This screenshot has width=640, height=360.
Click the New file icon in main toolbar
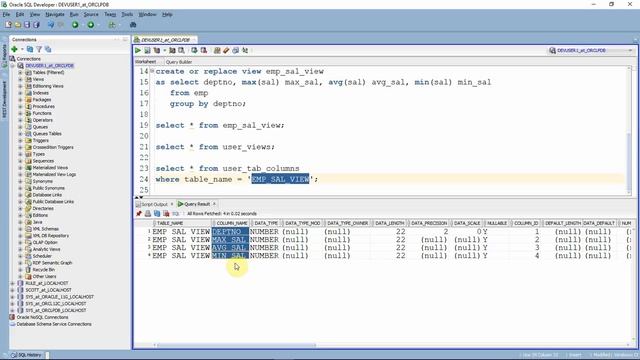[9, 25]
